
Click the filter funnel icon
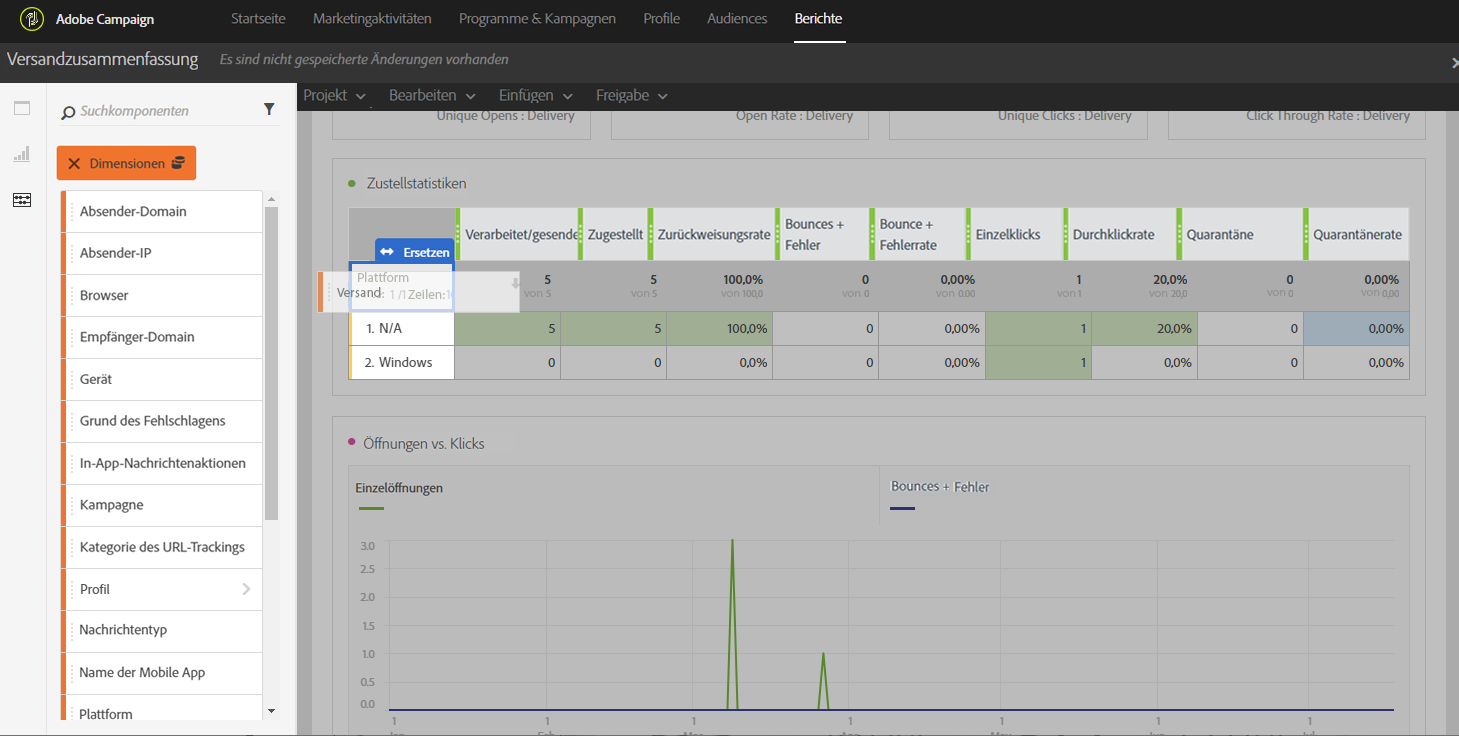point(269,110)
